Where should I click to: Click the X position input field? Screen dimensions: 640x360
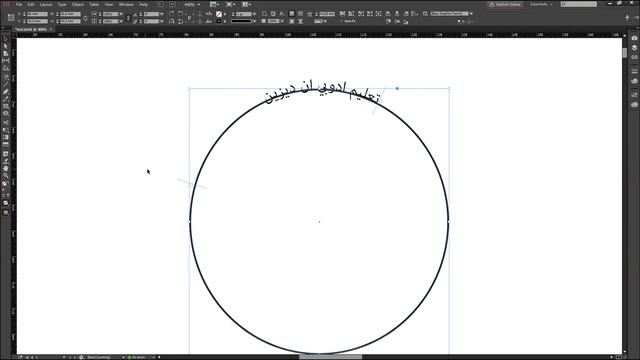pyautogui.click(x=37, y=14)
